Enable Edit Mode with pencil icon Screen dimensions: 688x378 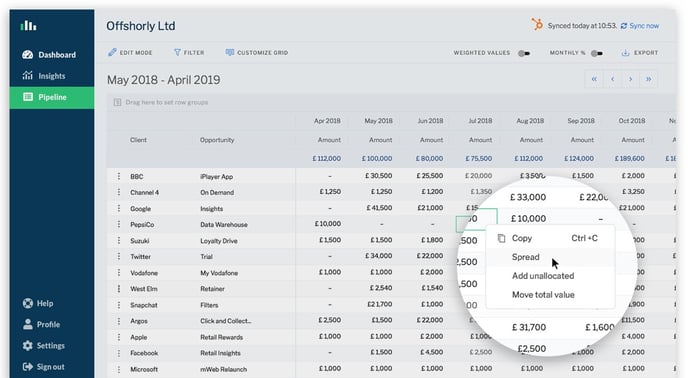pyautogui.click(x=130, y=53)
